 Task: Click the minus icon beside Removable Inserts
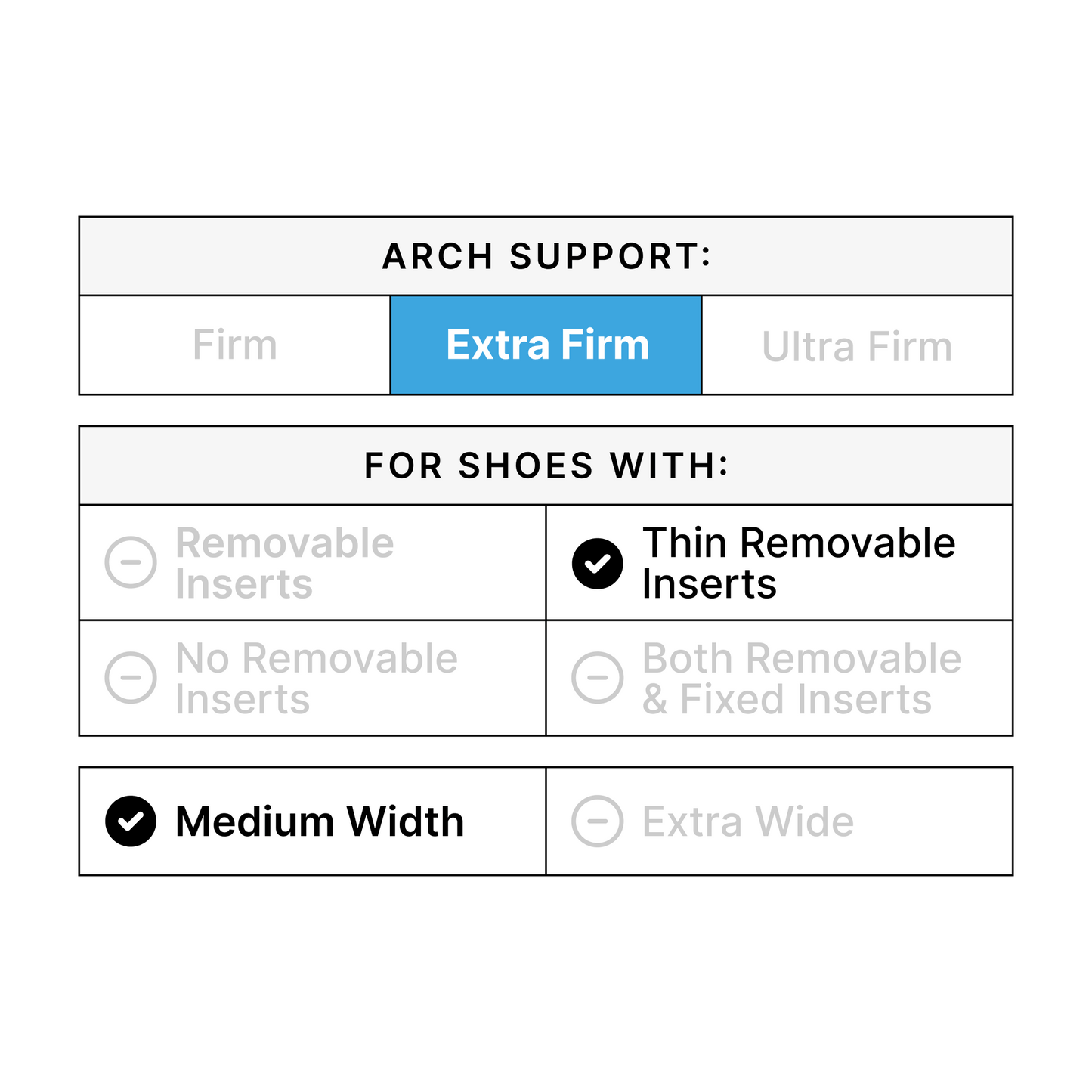point(131,562)
